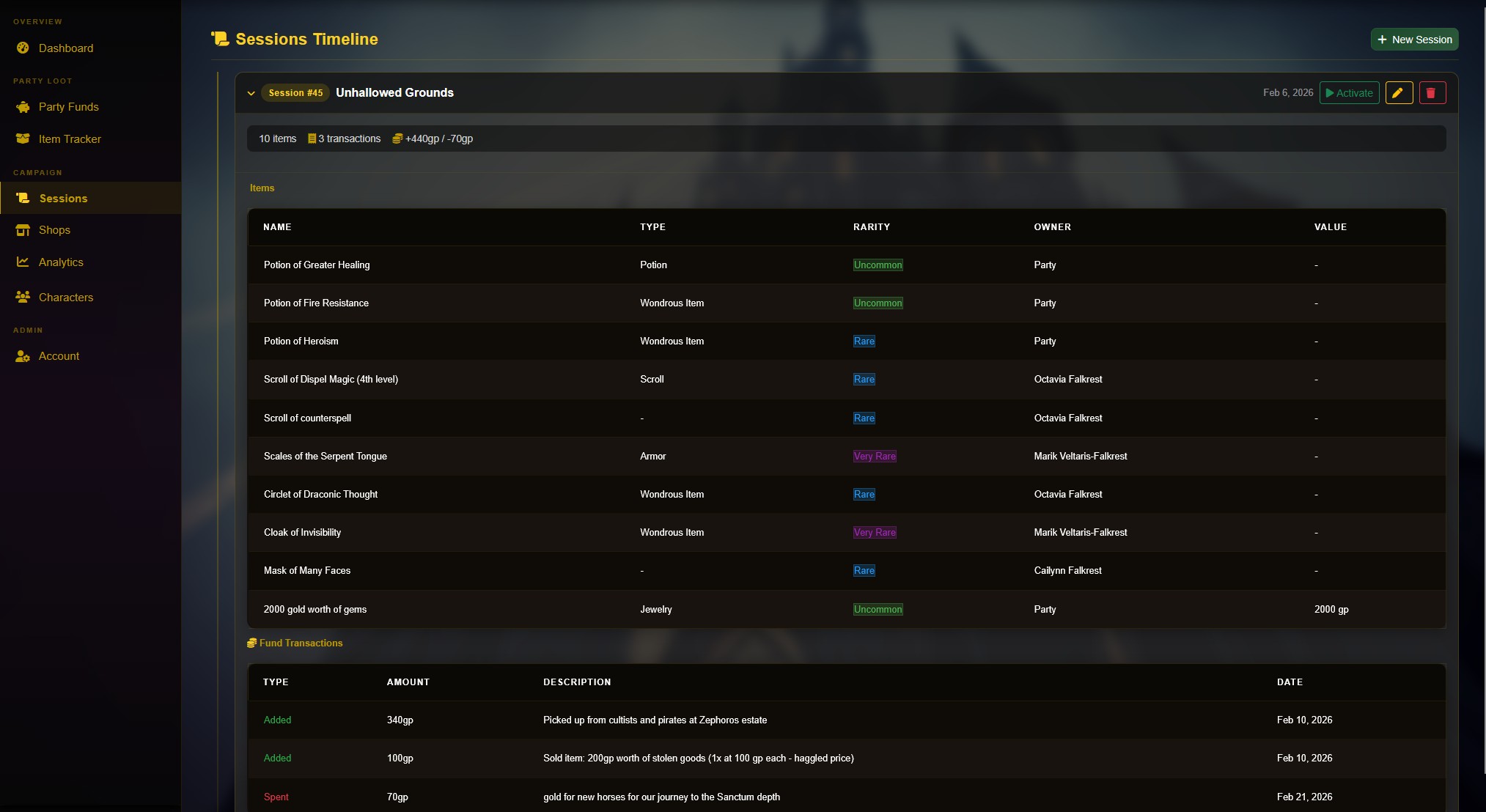
Task: Click the 3 transactions summary label
Action: point(345,139)
